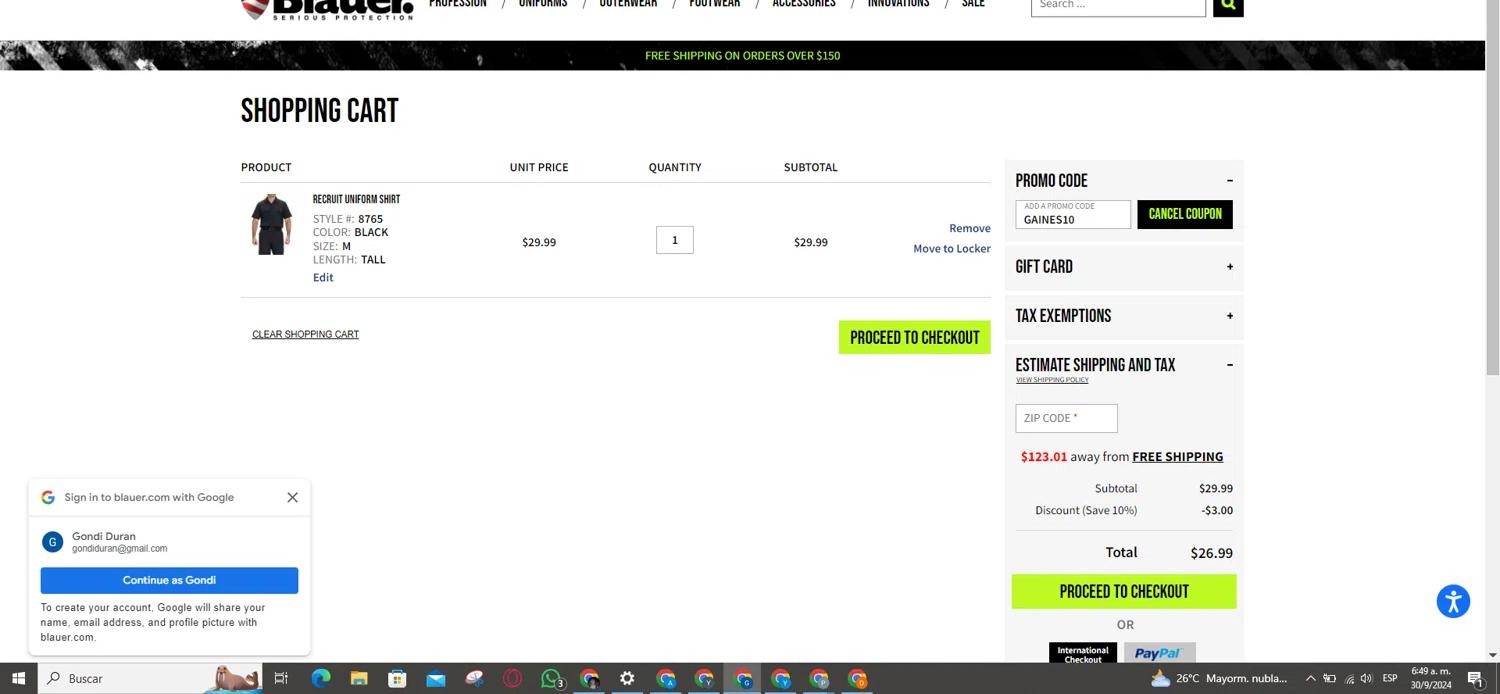Click PayPal checkout button
The image size is (1500, 694).
point(1160,652)
